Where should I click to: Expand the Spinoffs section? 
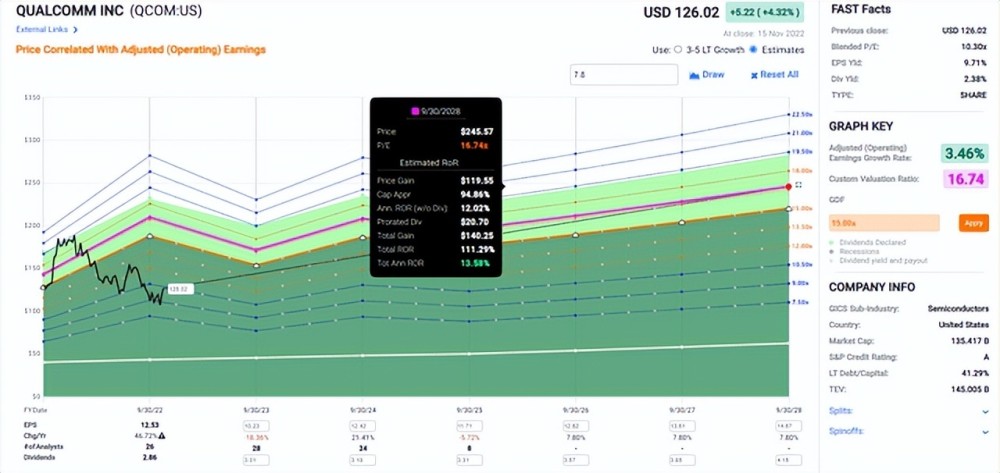point(985,433)
